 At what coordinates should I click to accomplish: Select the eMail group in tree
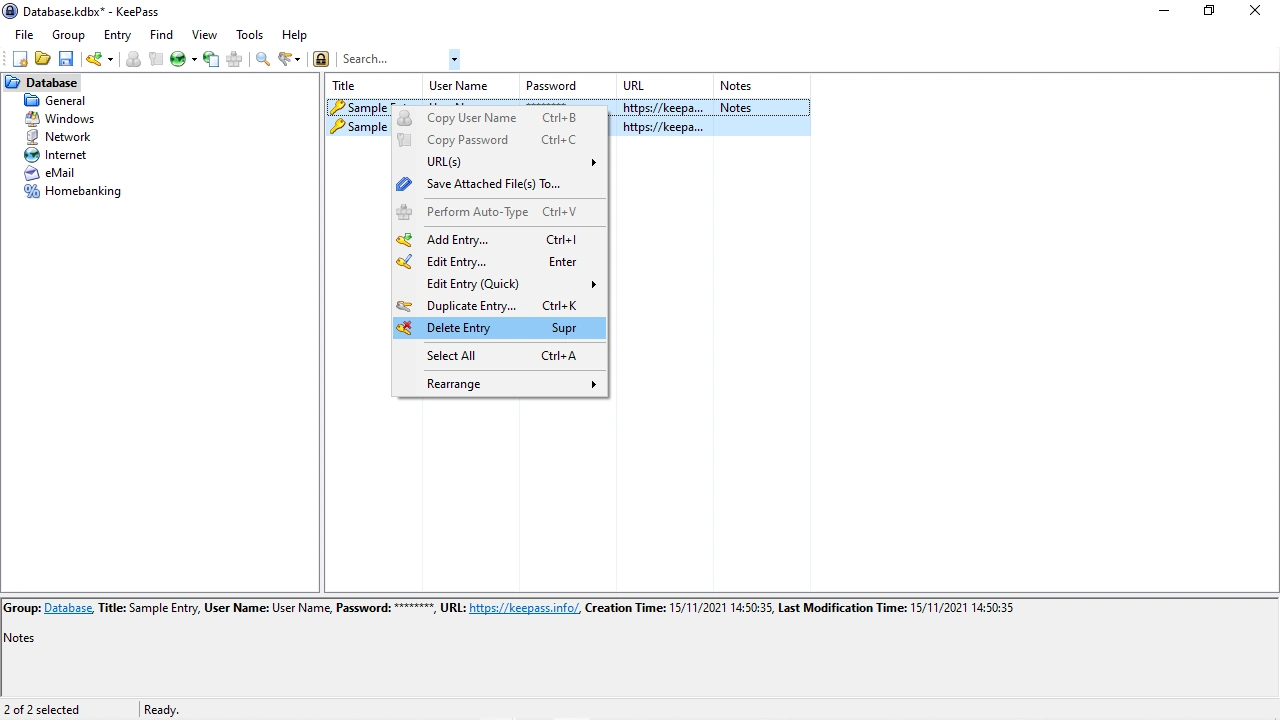click(x=59, y=173)
